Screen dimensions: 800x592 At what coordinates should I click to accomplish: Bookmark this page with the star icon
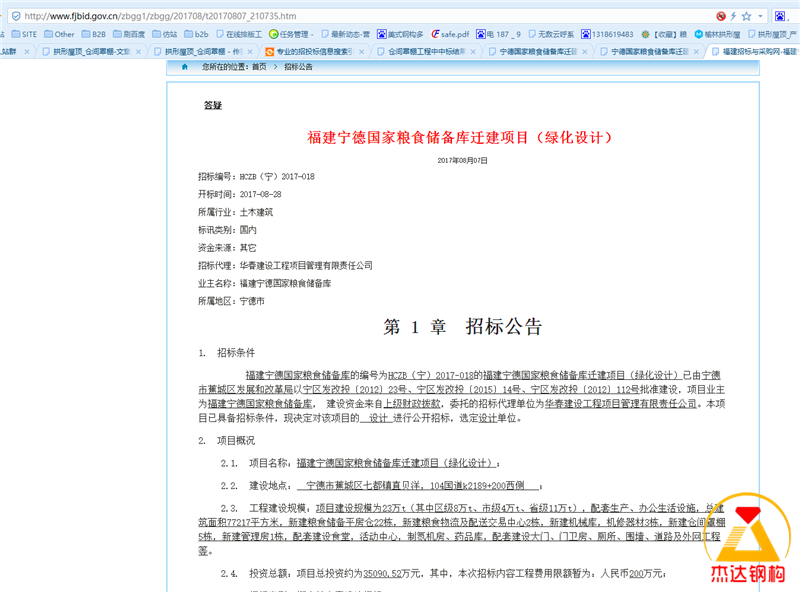click(x=746, y=16)
